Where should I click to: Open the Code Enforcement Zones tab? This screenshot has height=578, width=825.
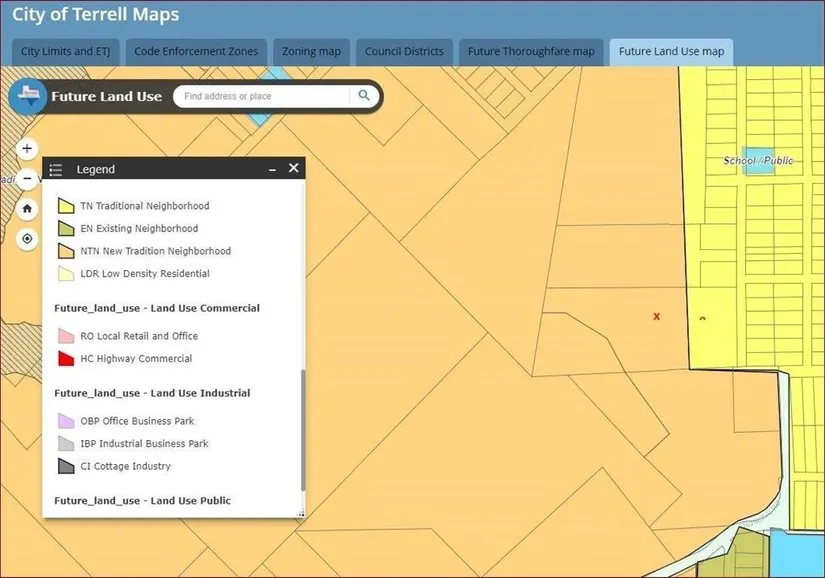pyautogui.click(x=196, y=52)
